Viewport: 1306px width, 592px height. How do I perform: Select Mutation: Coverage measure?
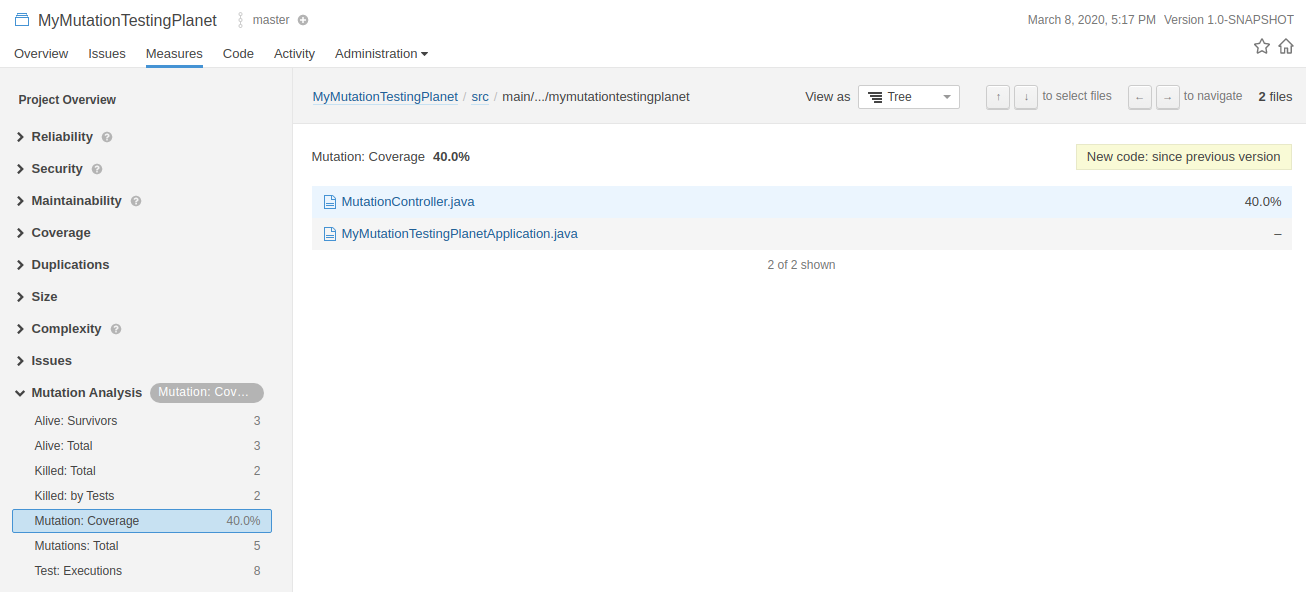pos(142,521)
